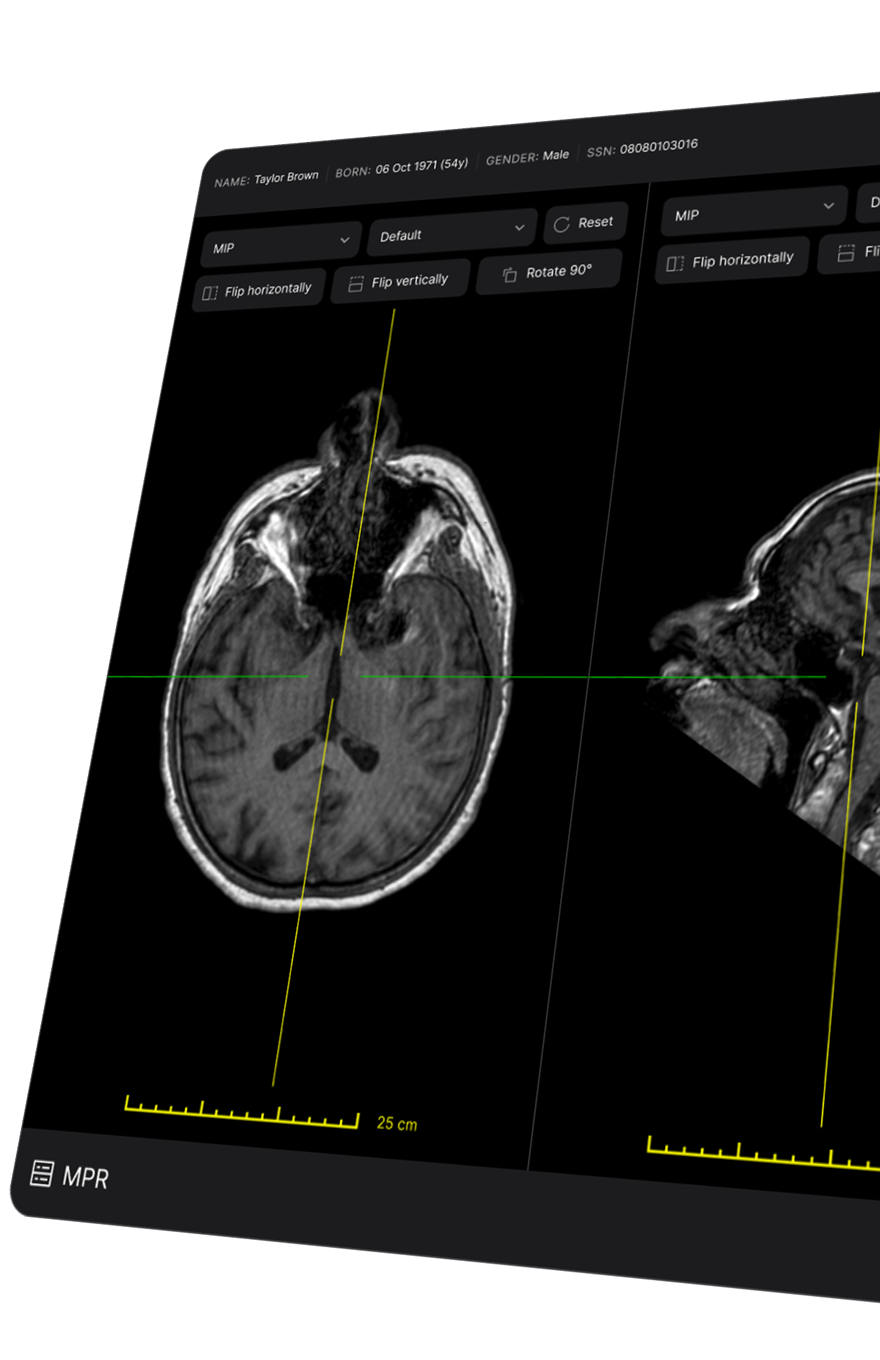Screen dimensions: 880x1360
Task: Click the 25 cm scale label
Action: click(397, 1124)
